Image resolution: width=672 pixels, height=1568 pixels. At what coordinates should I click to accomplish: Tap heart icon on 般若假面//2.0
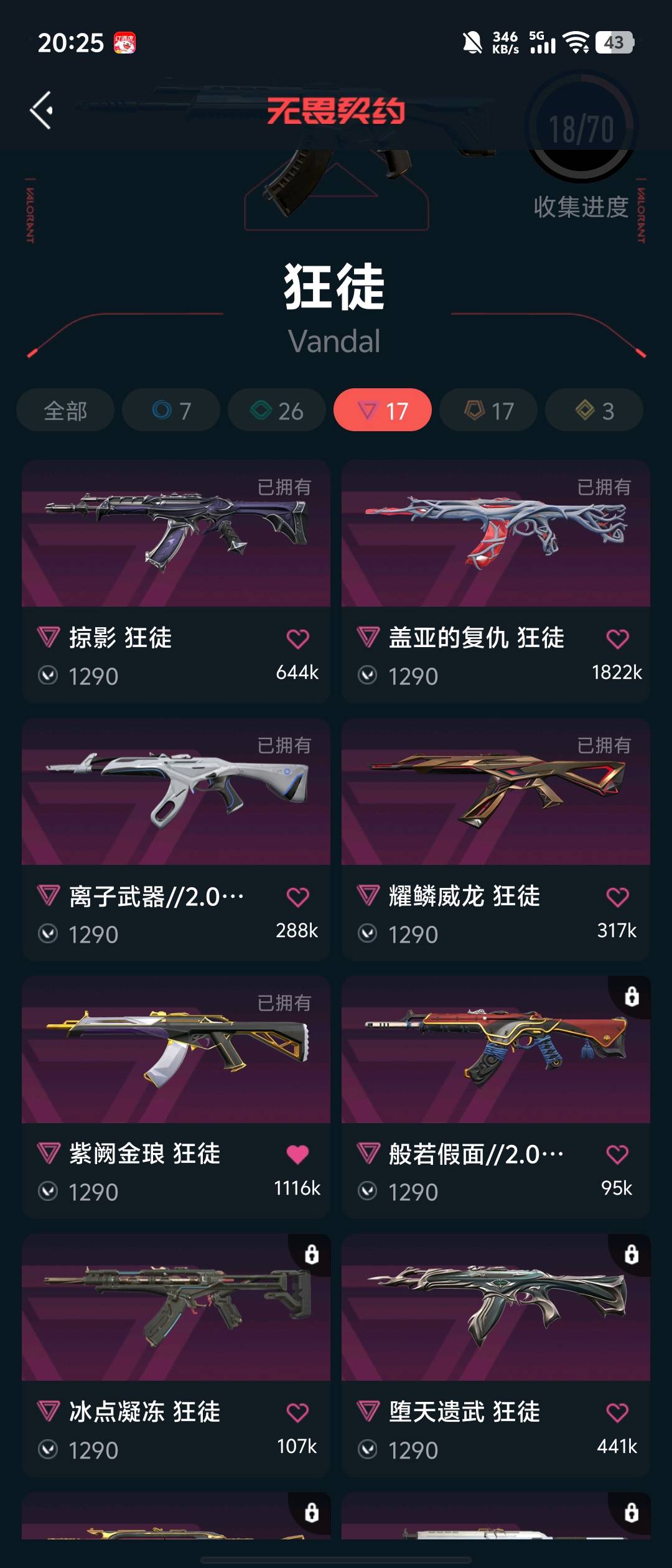coord(617,1154)
